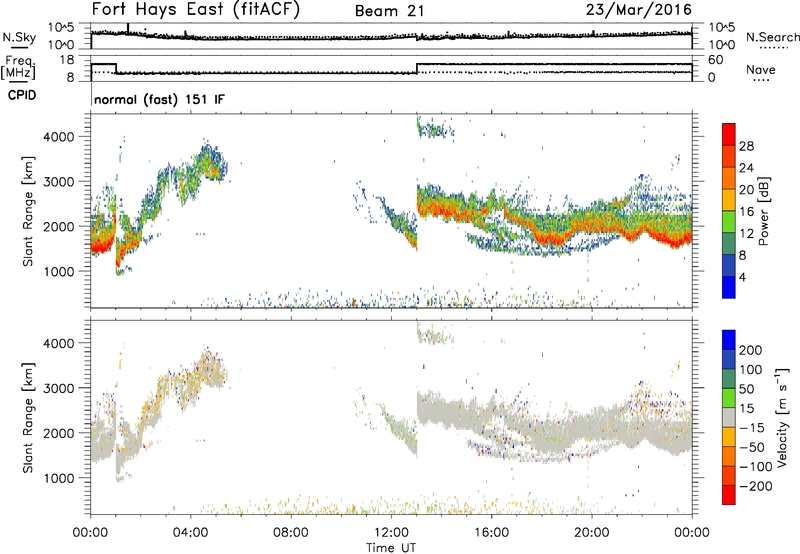800x554 pixels.
Task: Select the "04:00" time axis label
Action: [190, 533]
